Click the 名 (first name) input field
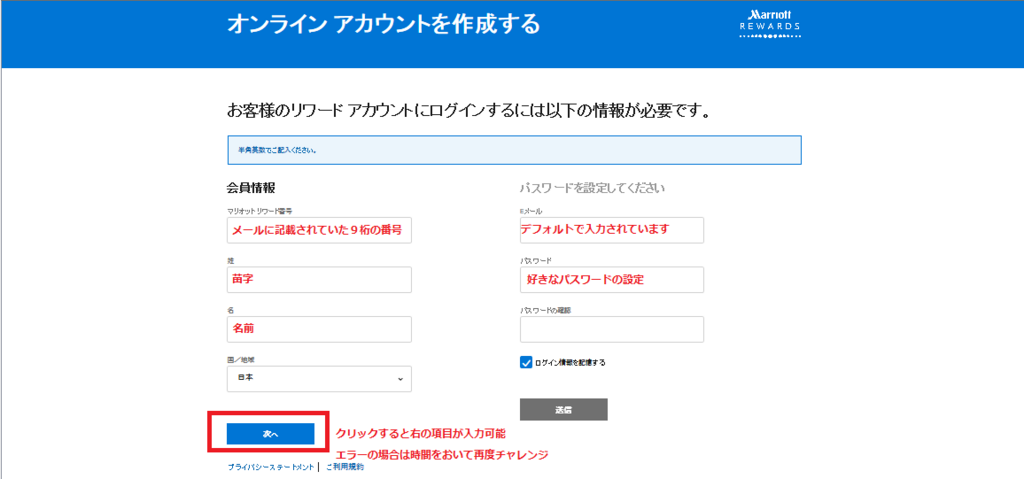Screen dimensions: 1024x479 click(319, 329)
